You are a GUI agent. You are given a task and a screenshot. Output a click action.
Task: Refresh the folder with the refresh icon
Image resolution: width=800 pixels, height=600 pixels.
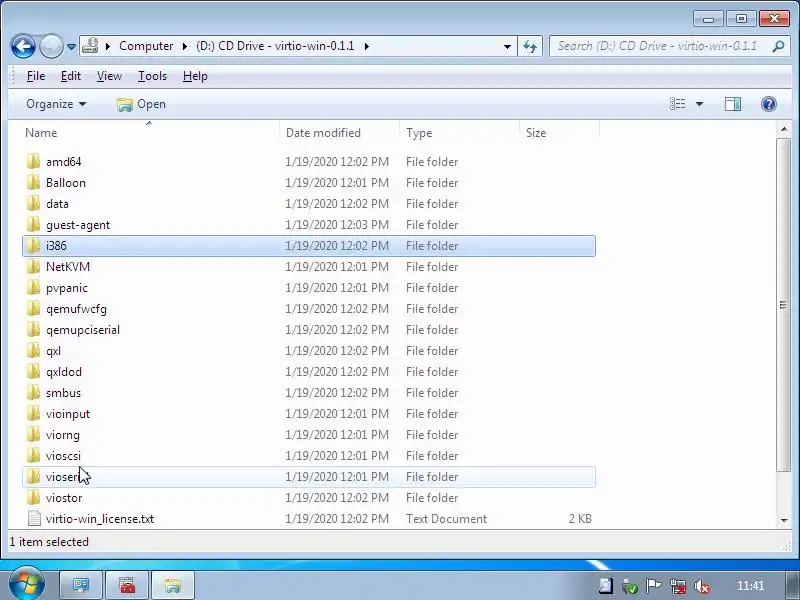pyautogui.click(x=530, y=46)
